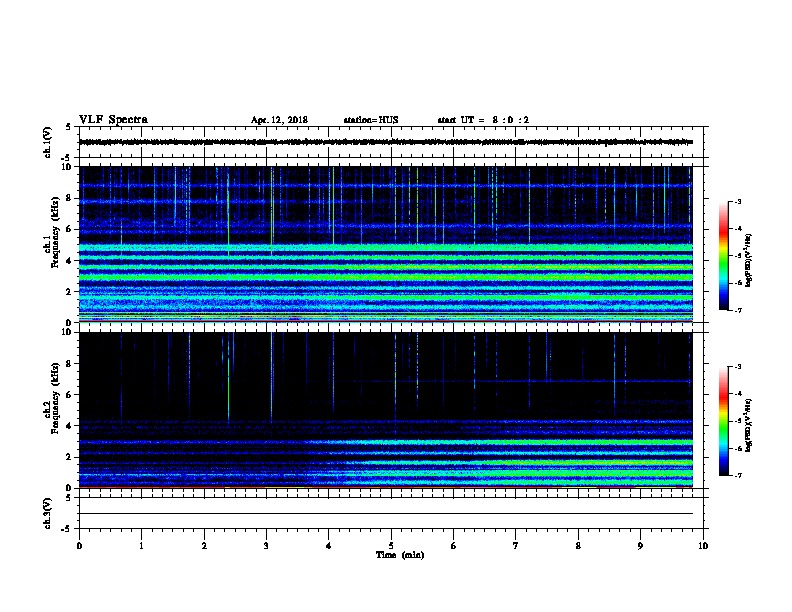792x612 pixels.
Task: Click time axis tick label "8"
Action: (578, 546)
